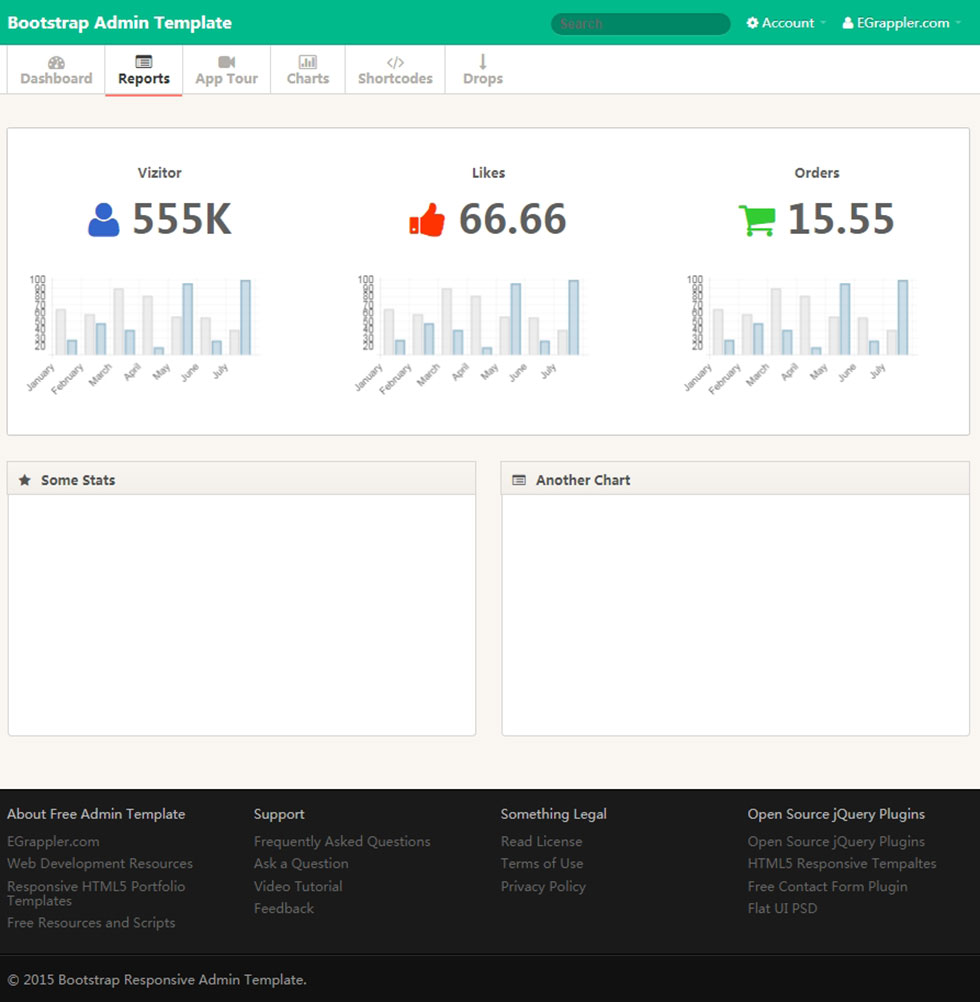Go to the Charts tab

(308, 70)
